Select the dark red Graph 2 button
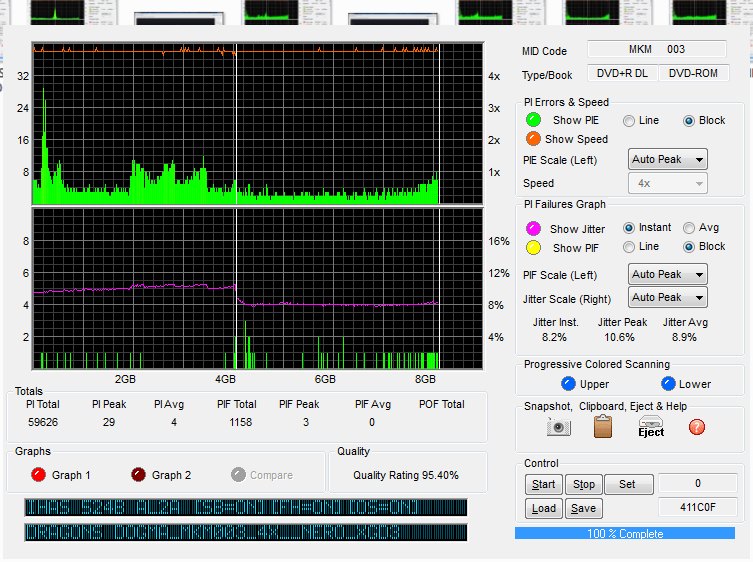The height and width of the screenshot is (562, 753). click(x=138, y=475)
